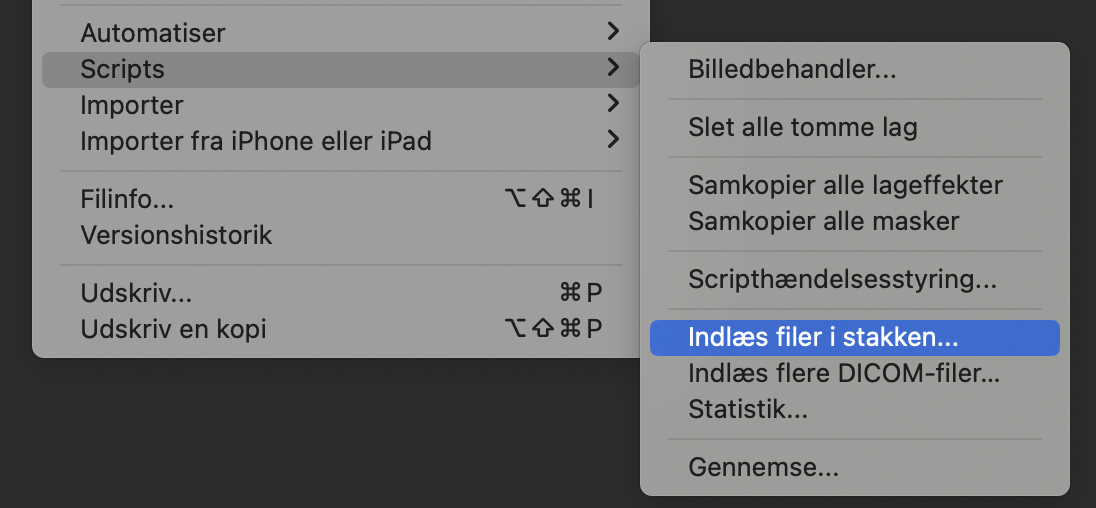
Task: Open Scripthændelsesstyring... dialog
Action: 842,279
